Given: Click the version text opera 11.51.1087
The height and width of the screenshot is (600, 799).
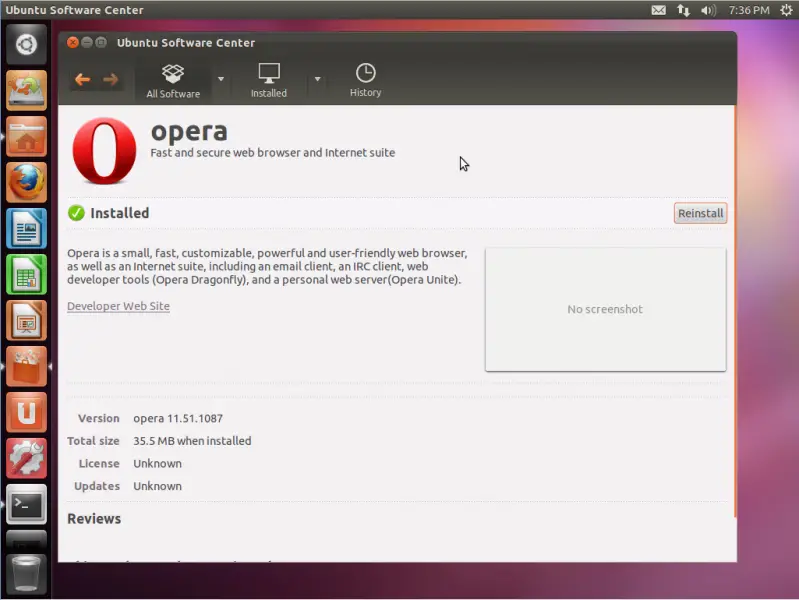Looking at the screenshot, I should click(178, 419).
